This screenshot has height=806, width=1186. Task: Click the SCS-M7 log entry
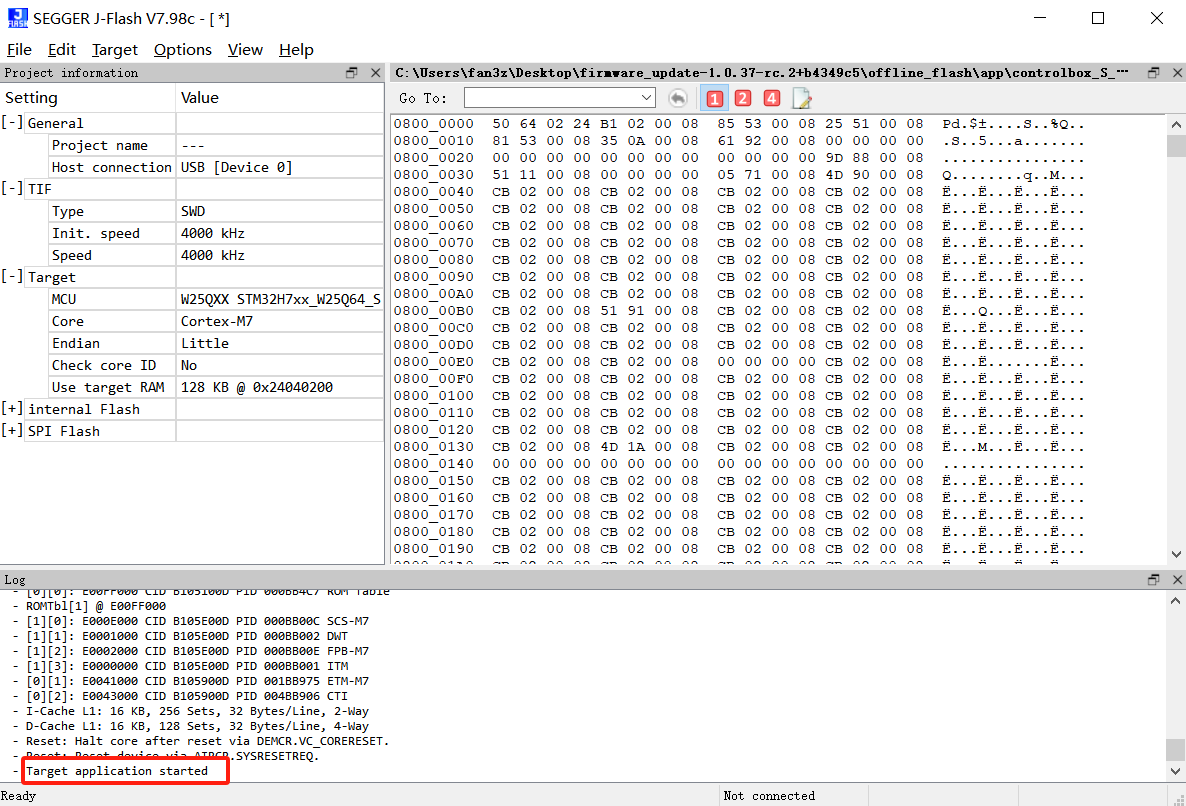pos(197,621)
